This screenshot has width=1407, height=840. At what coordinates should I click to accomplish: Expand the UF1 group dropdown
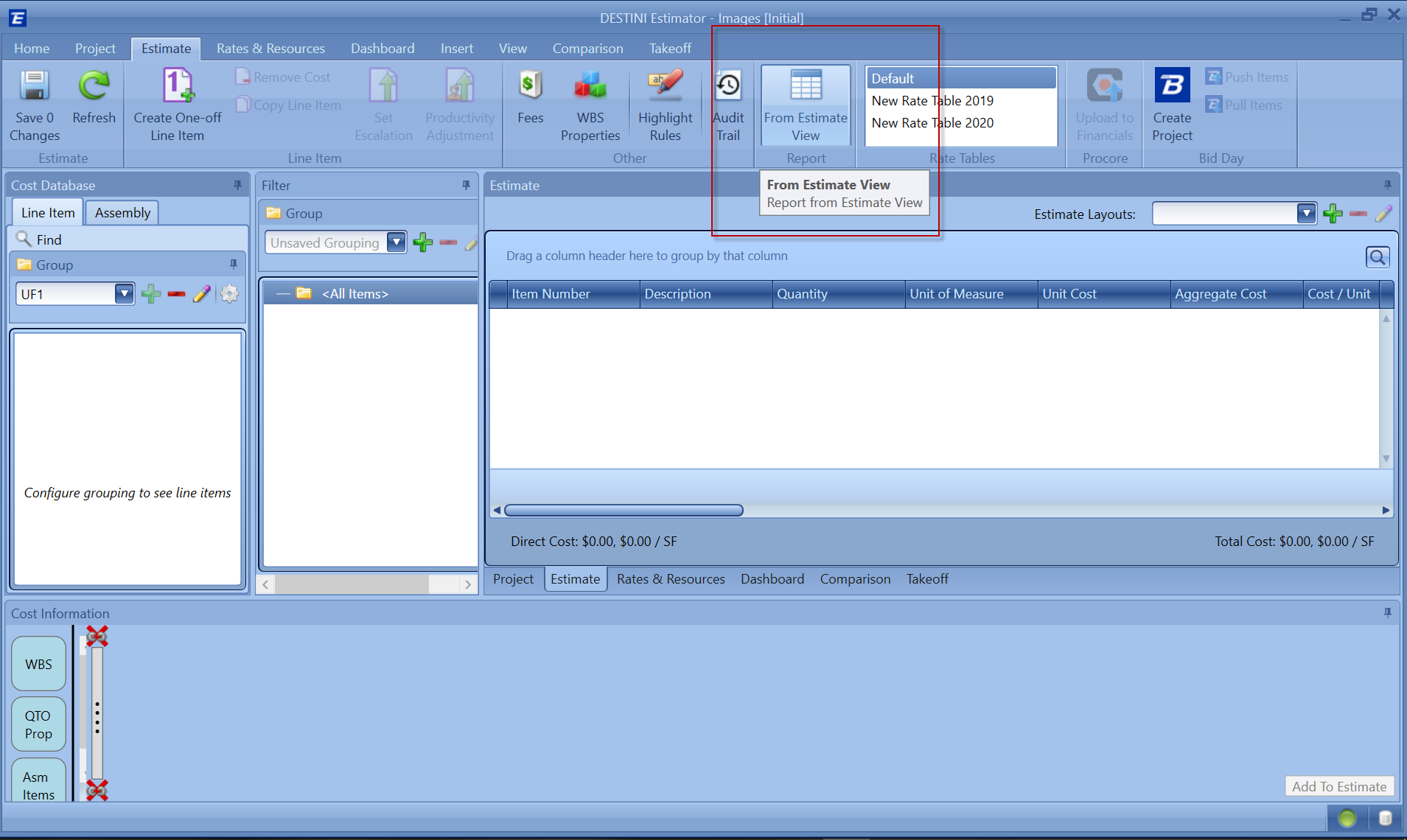(122, 293)
